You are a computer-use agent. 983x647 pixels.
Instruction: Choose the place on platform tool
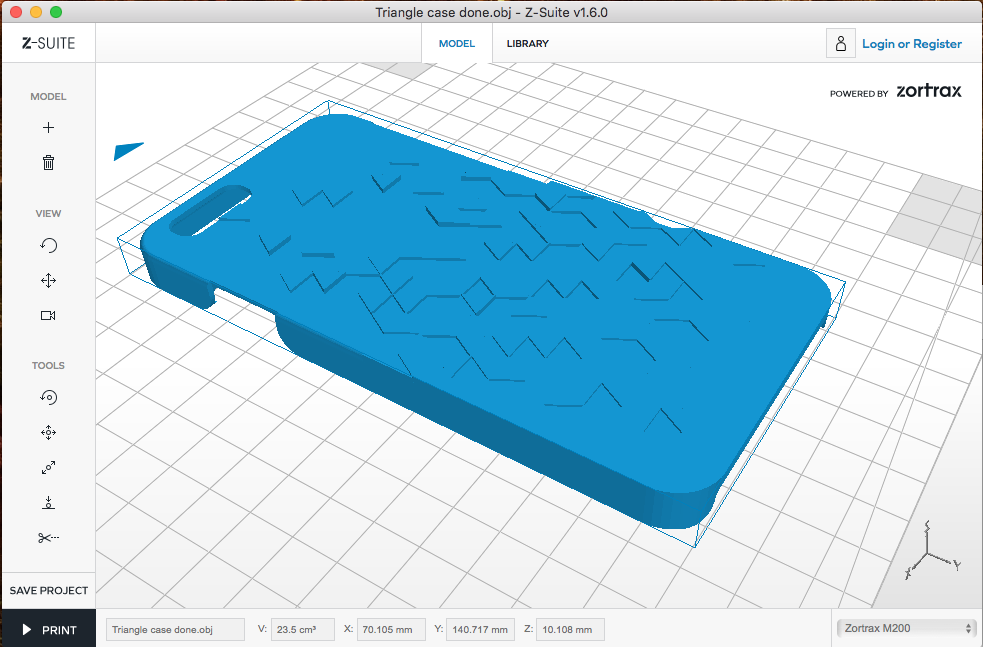48,502
